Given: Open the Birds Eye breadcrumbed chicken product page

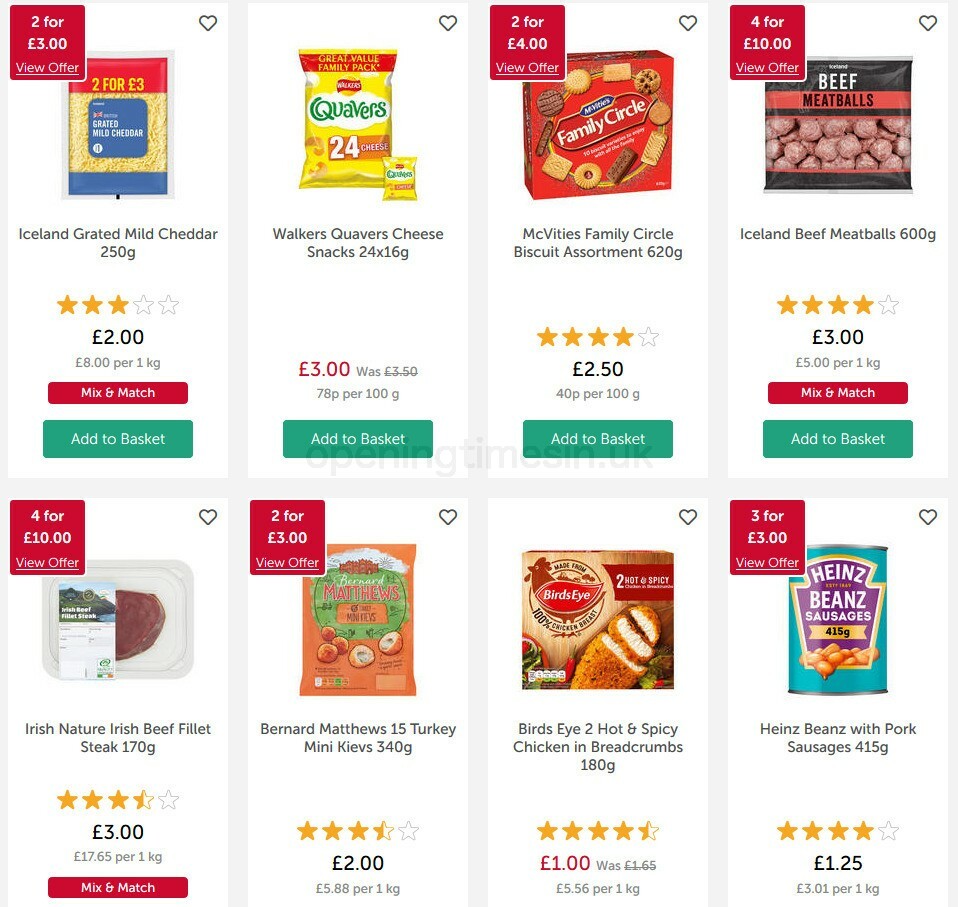Looking at the screenshot, I should point(597,746).
